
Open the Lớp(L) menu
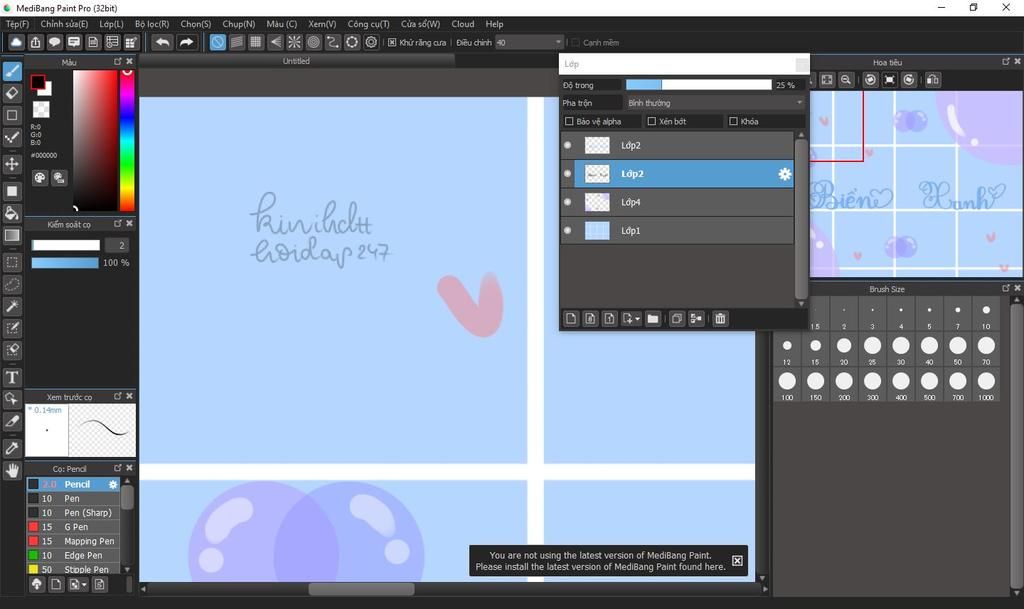click(112, 24)
